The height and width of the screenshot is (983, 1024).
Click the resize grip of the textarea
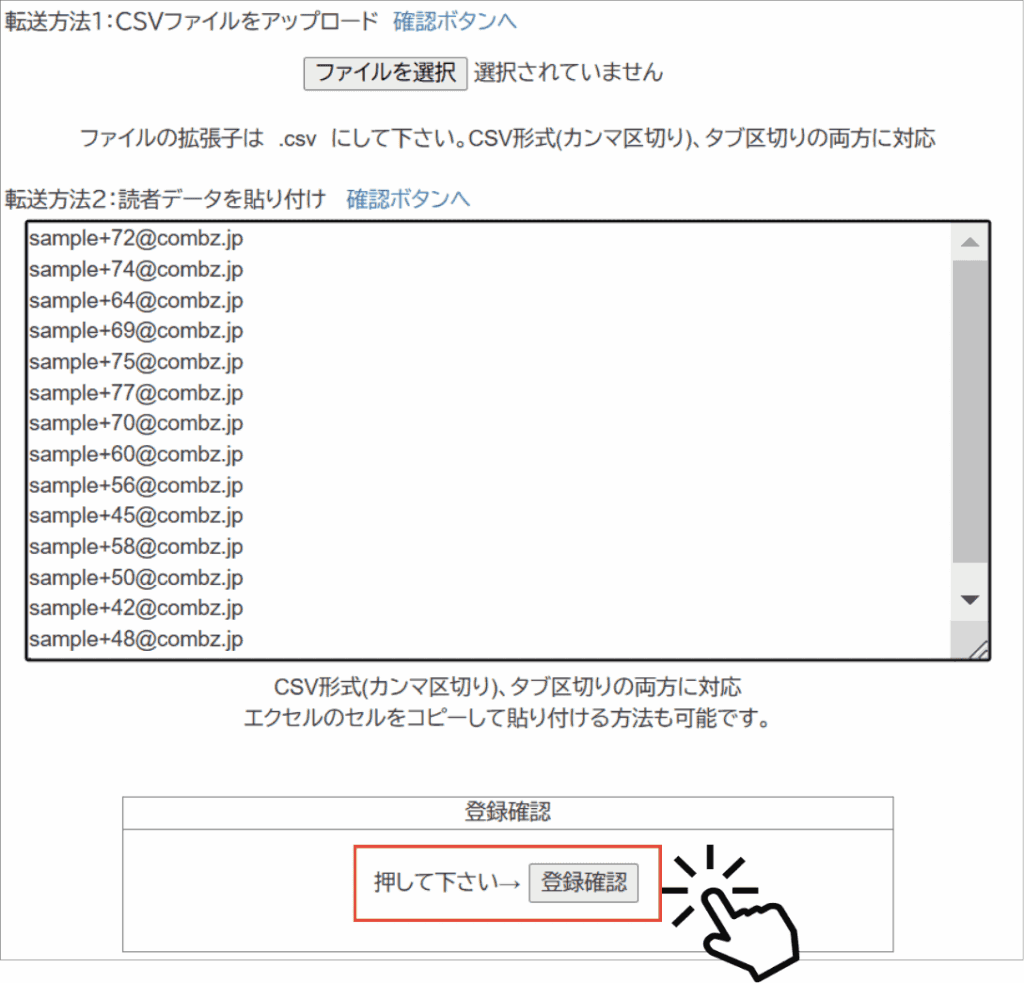(x=978, y=650)
